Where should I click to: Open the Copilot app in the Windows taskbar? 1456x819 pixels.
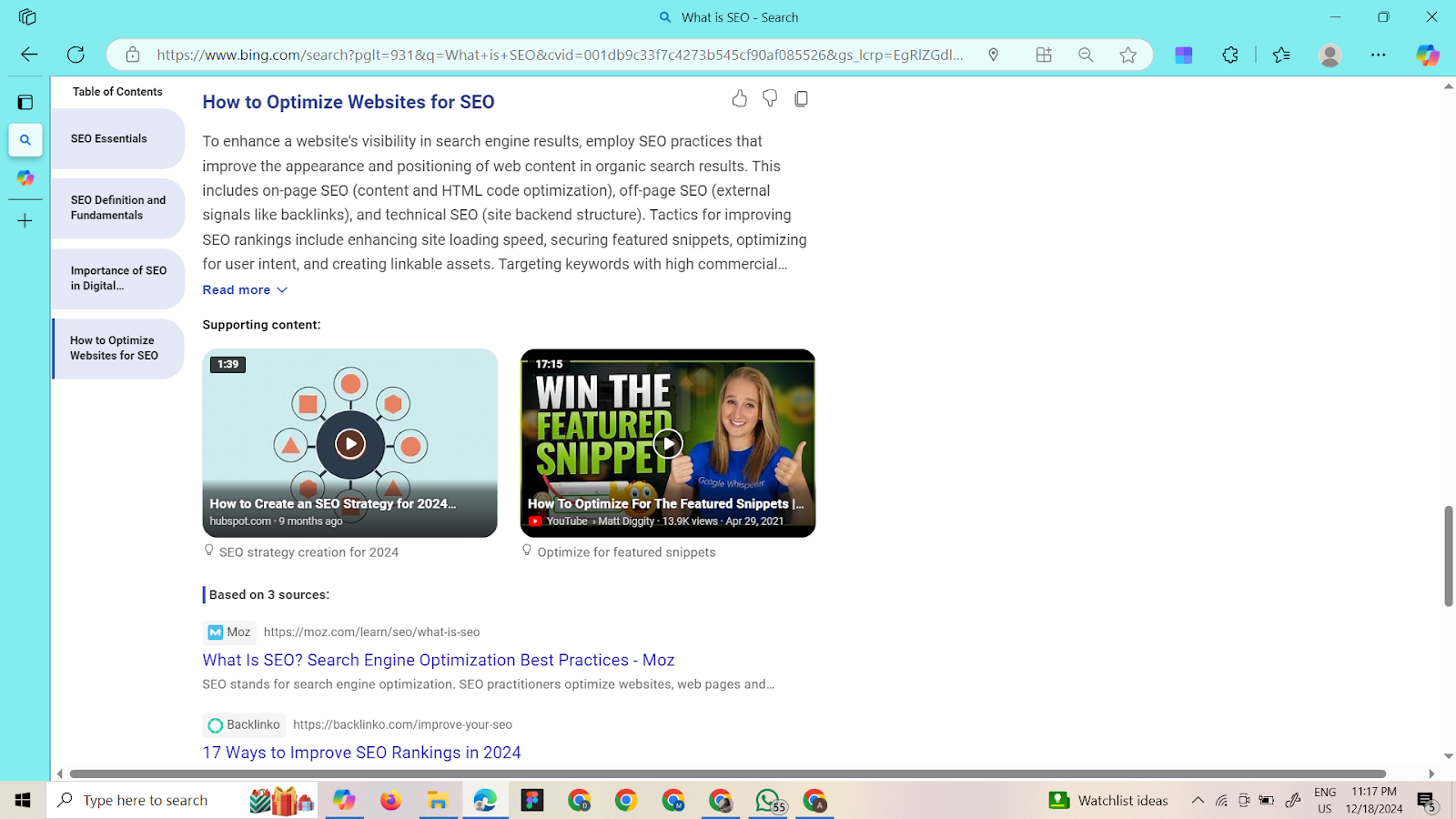coord(344,800)
